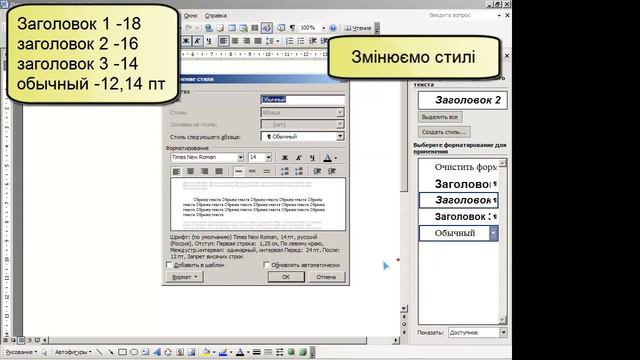Viewport: 640px width, 360px height.
Task: Select the arrow tool in drawing toolbar
Action: [111, 352]
